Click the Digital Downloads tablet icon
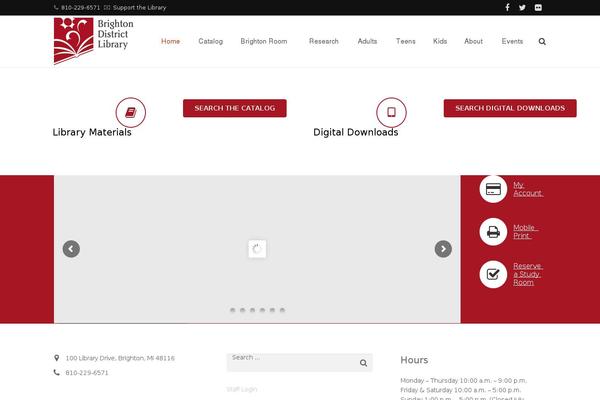600x400 pixels. click(x=391, y=112)
